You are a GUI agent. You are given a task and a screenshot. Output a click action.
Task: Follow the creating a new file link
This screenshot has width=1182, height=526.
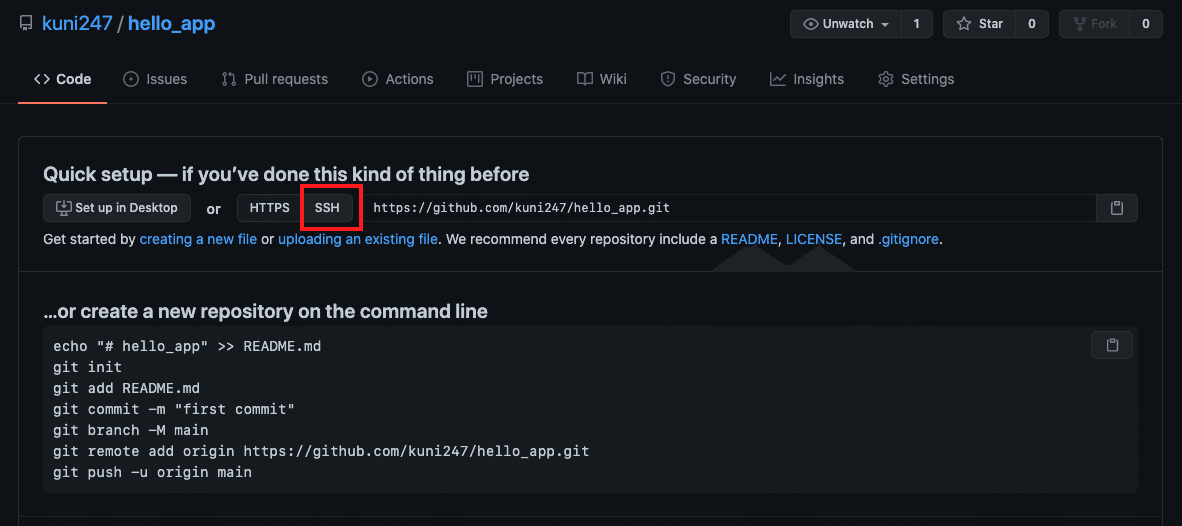click(x=198, y=240)
